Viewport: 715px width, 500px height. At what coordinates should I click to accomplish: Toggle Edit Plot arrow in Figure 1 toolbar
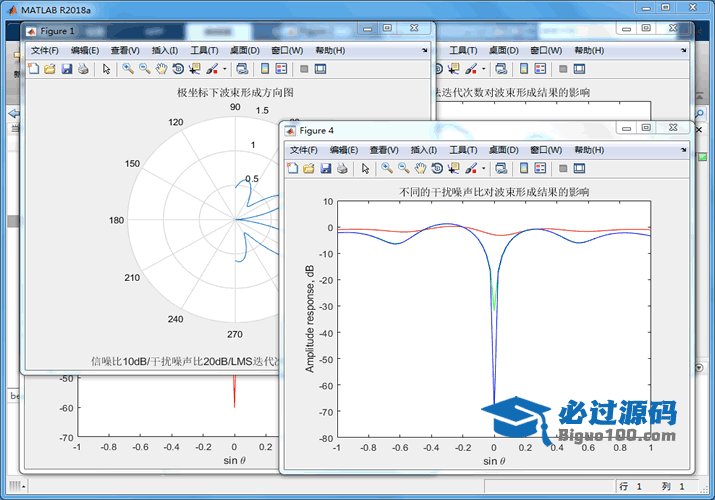pyautogui.click(x=106, y=69)
